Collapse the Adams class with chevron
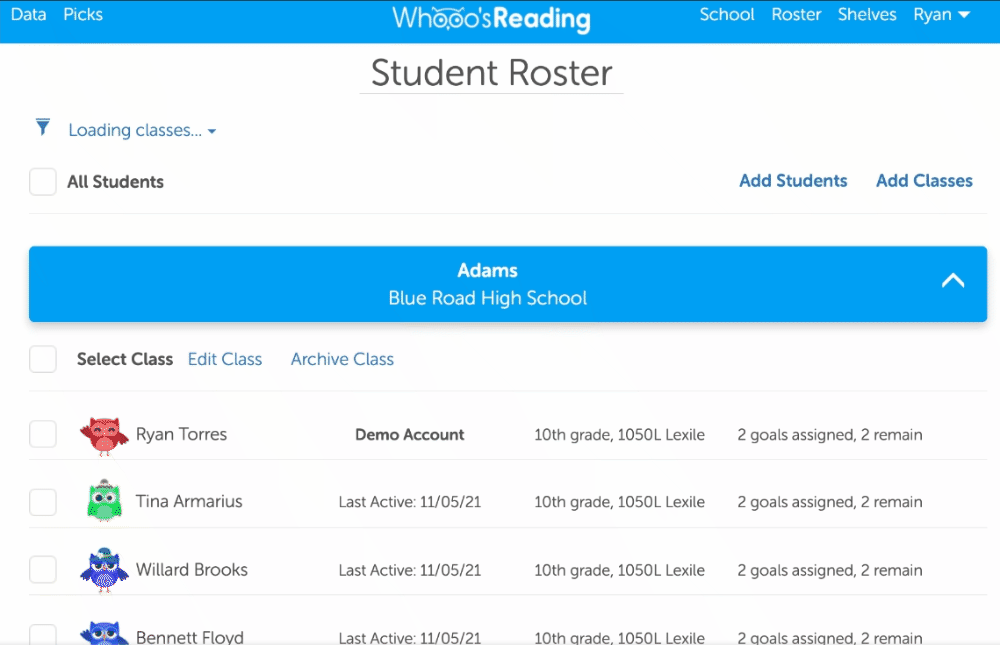 pos(953,281)
